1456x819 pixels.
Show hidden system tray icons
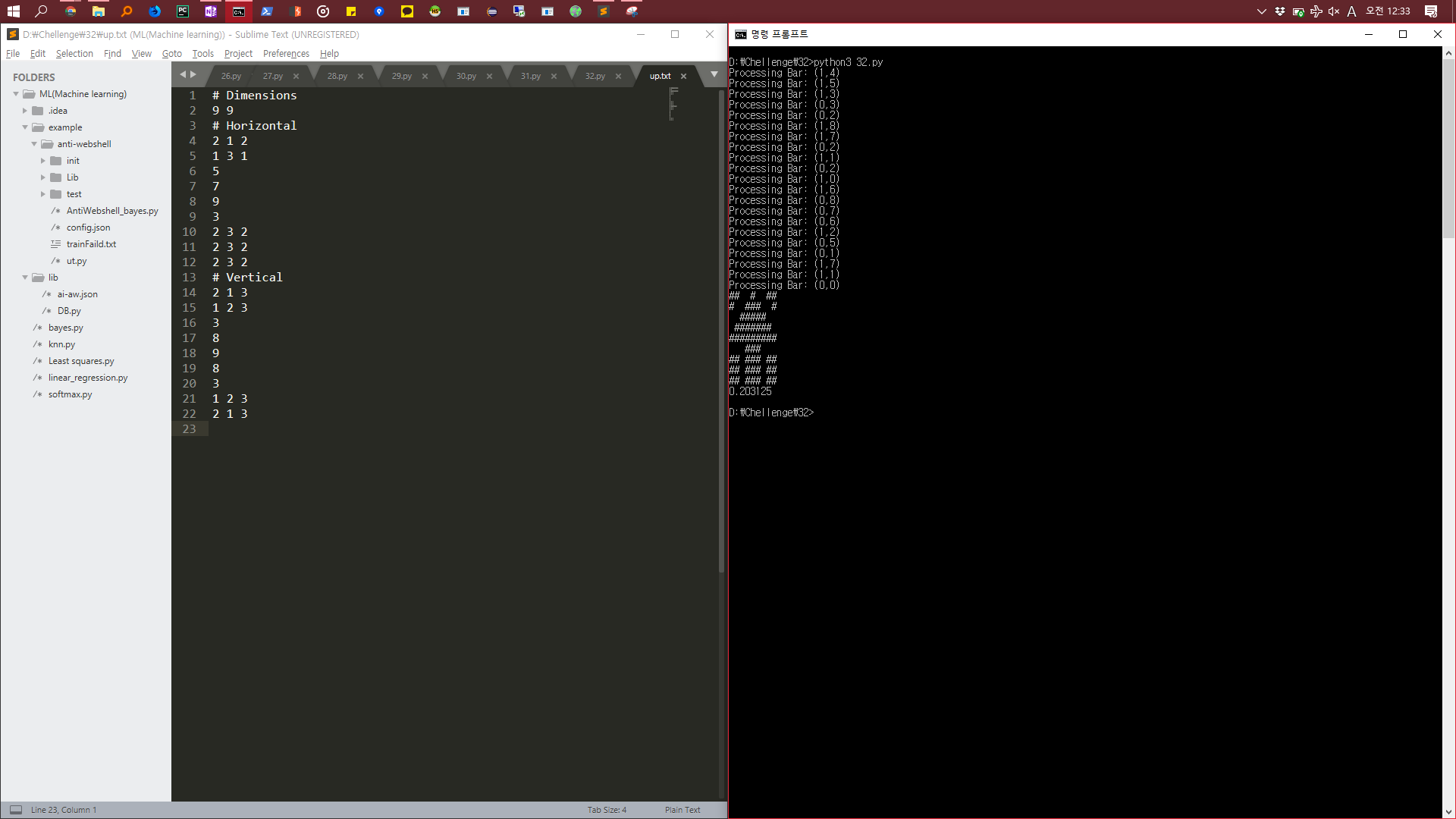click(1262, 11)
